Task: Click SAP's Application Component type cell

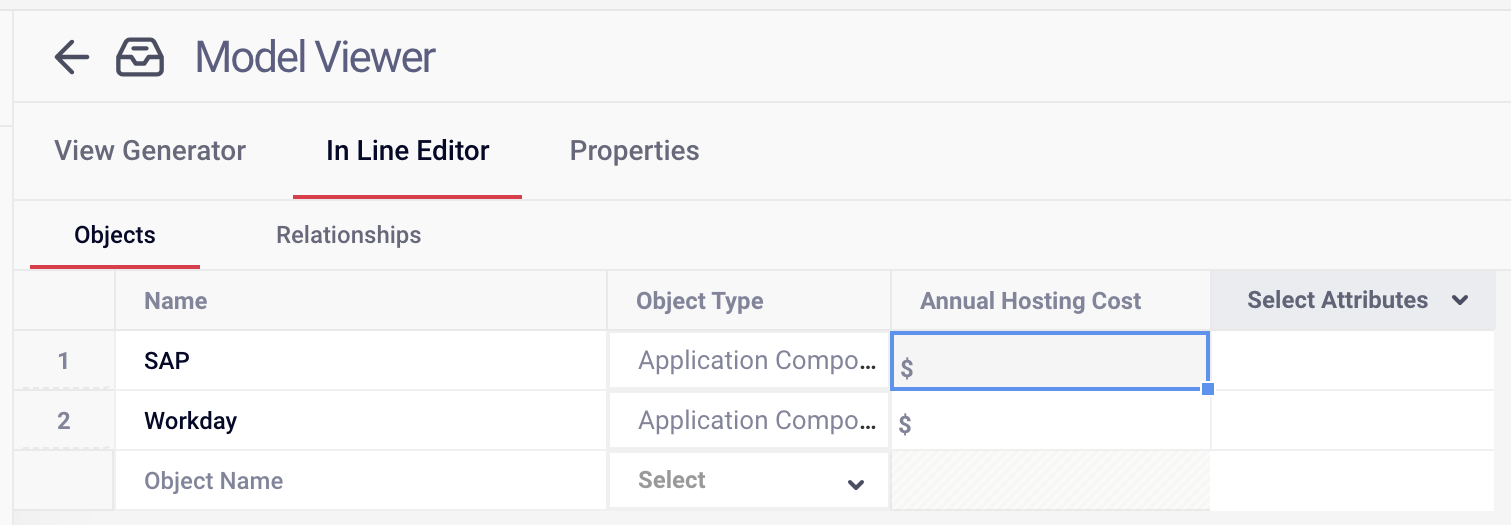Action: coord(749,361)
